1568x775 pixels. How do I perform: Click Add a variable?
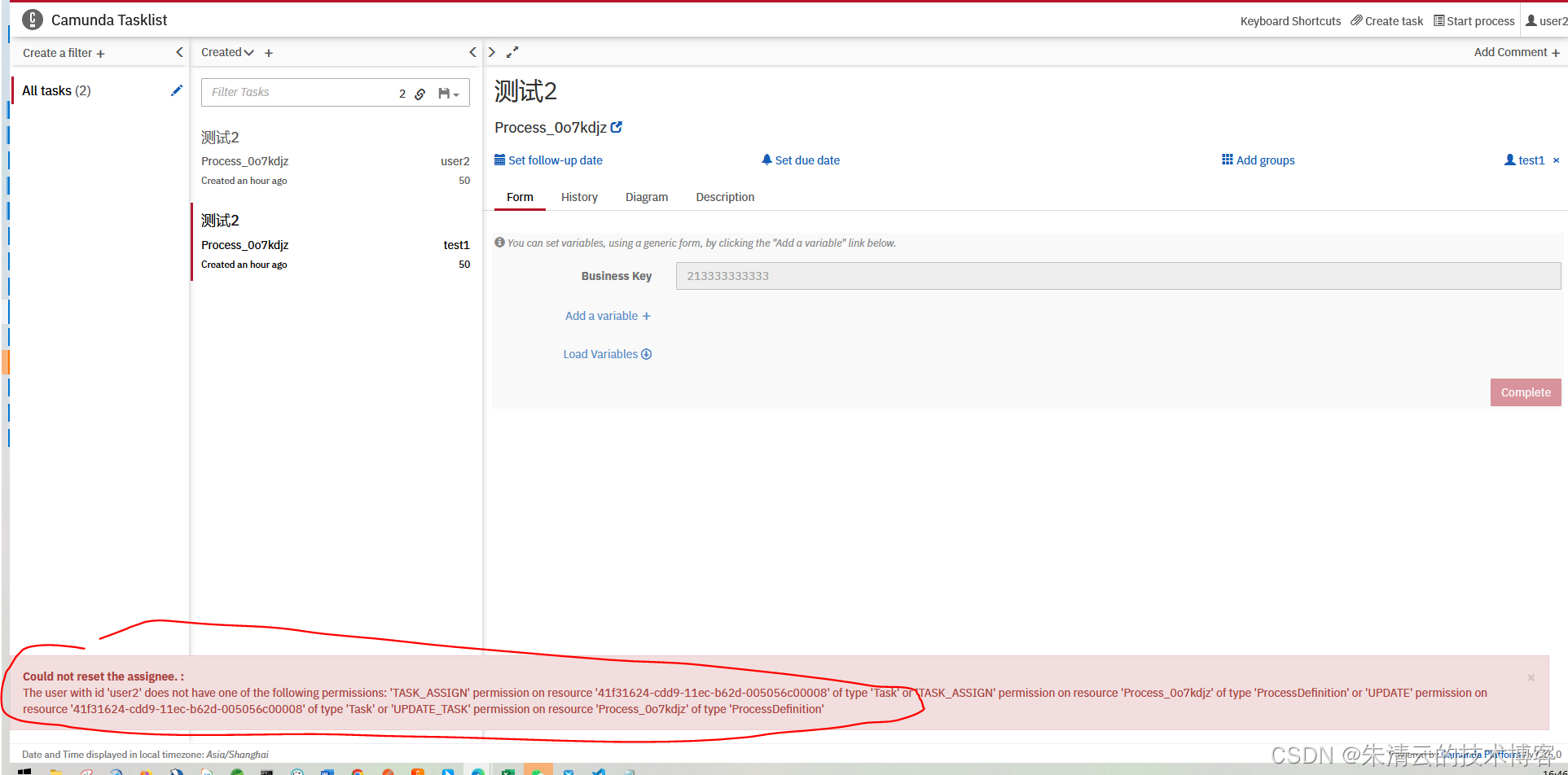[x=608, y=316]
